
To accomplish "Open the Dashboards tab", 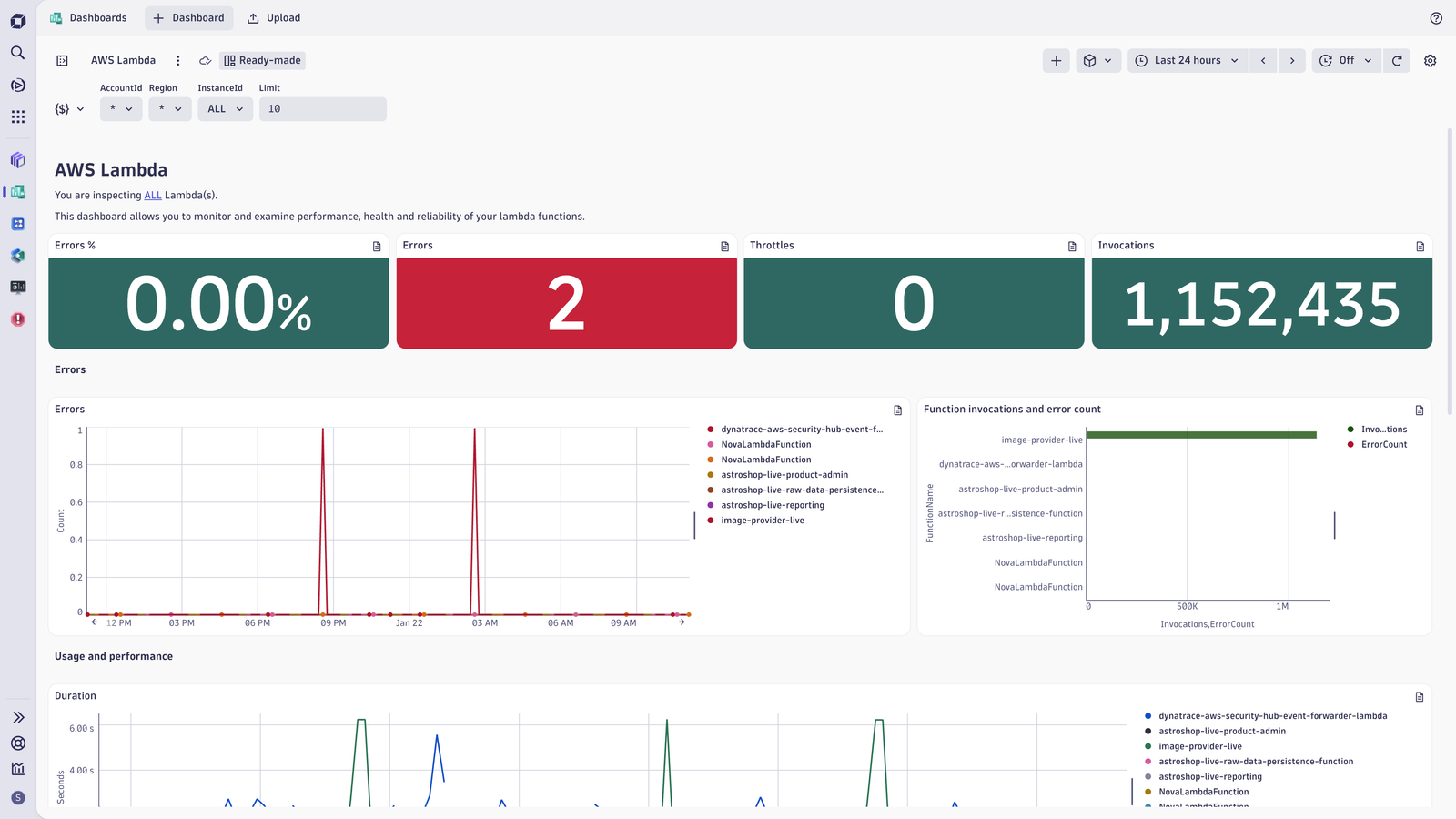I will (88, 18).
